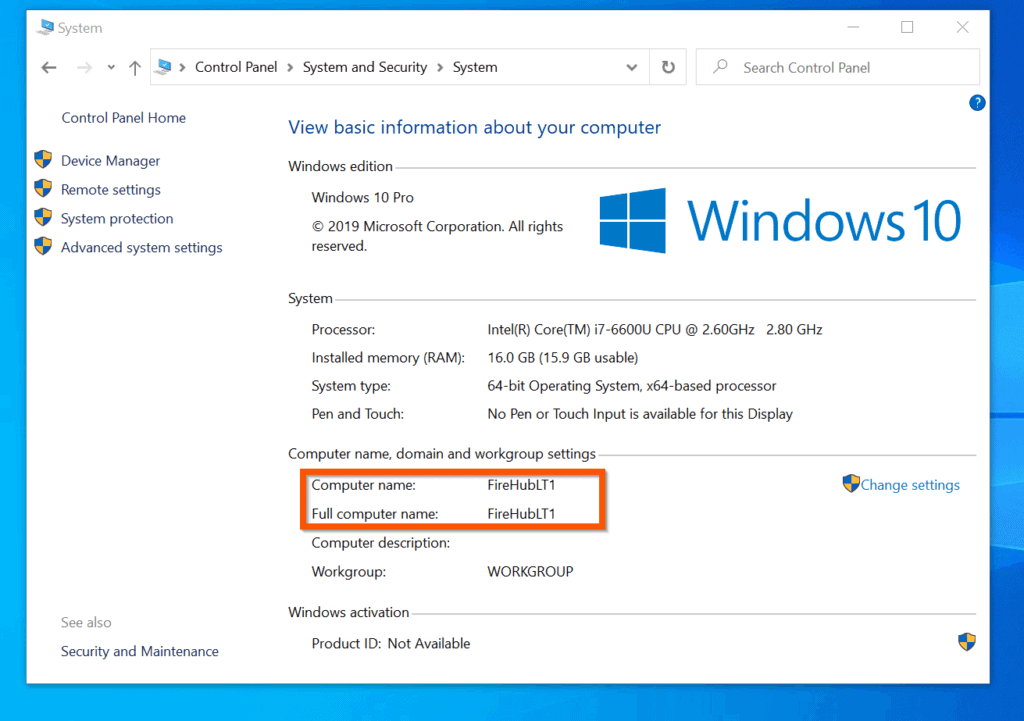Click the View basic information heading

pos(475,127)
